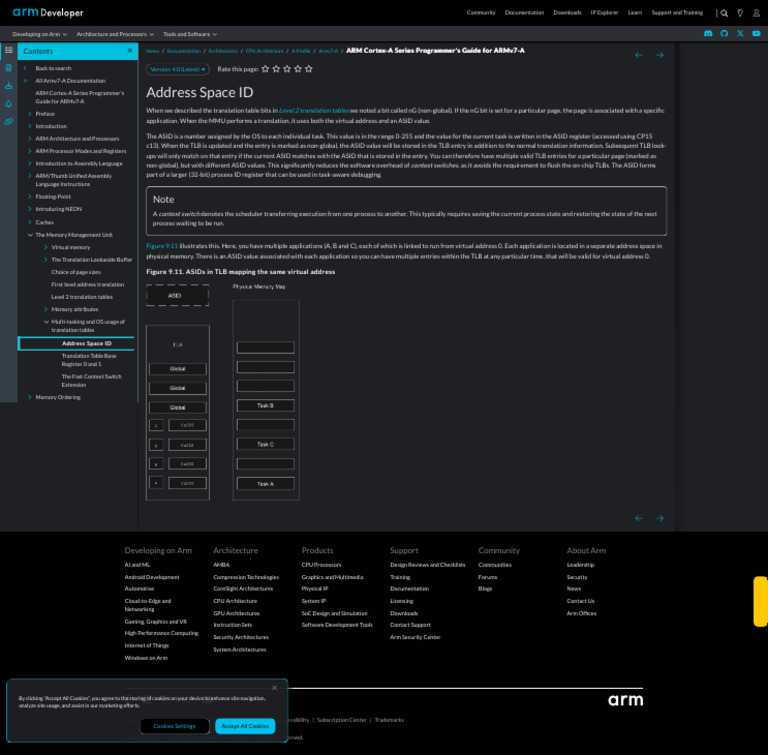Open Community in top navigation
The image size is (768, 755).
(480, 13)
